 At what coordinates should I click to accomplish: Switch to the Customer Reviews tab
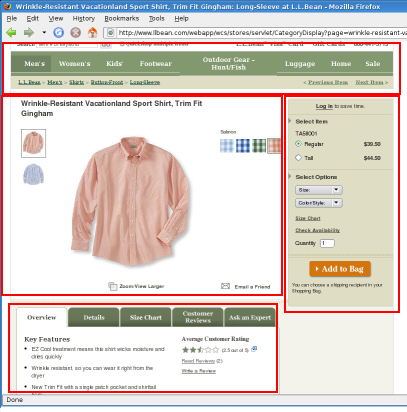tap(198, 317)
